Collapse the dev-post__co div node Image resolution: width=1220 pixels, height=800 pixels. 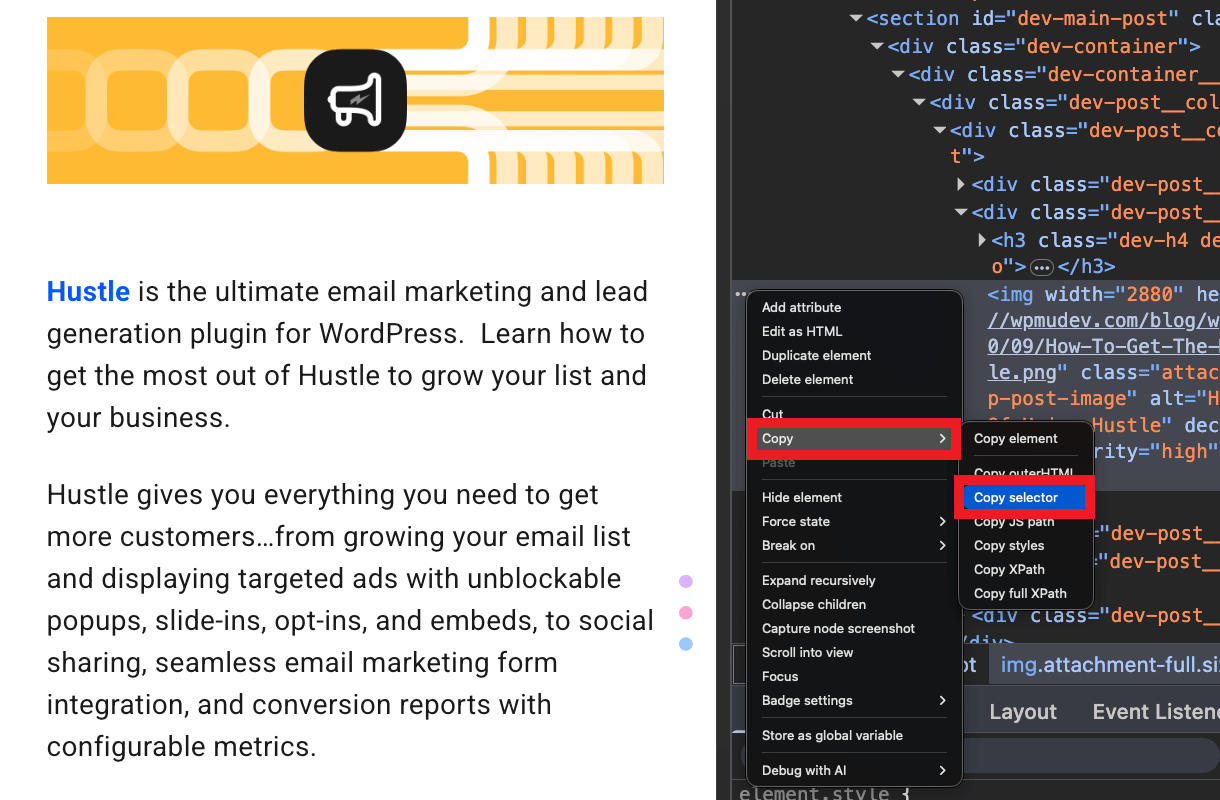coord(939,130)
